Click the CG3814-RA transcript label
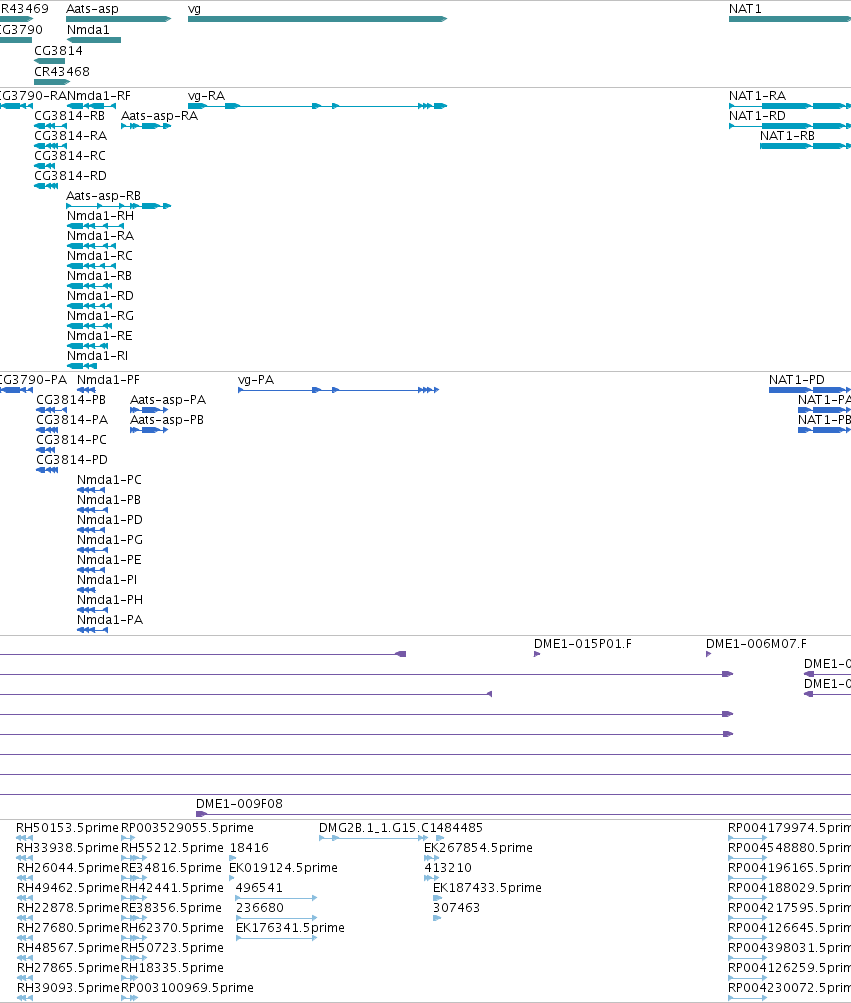The width and height of the screenshot is (851, 1003). pos(70,136)
